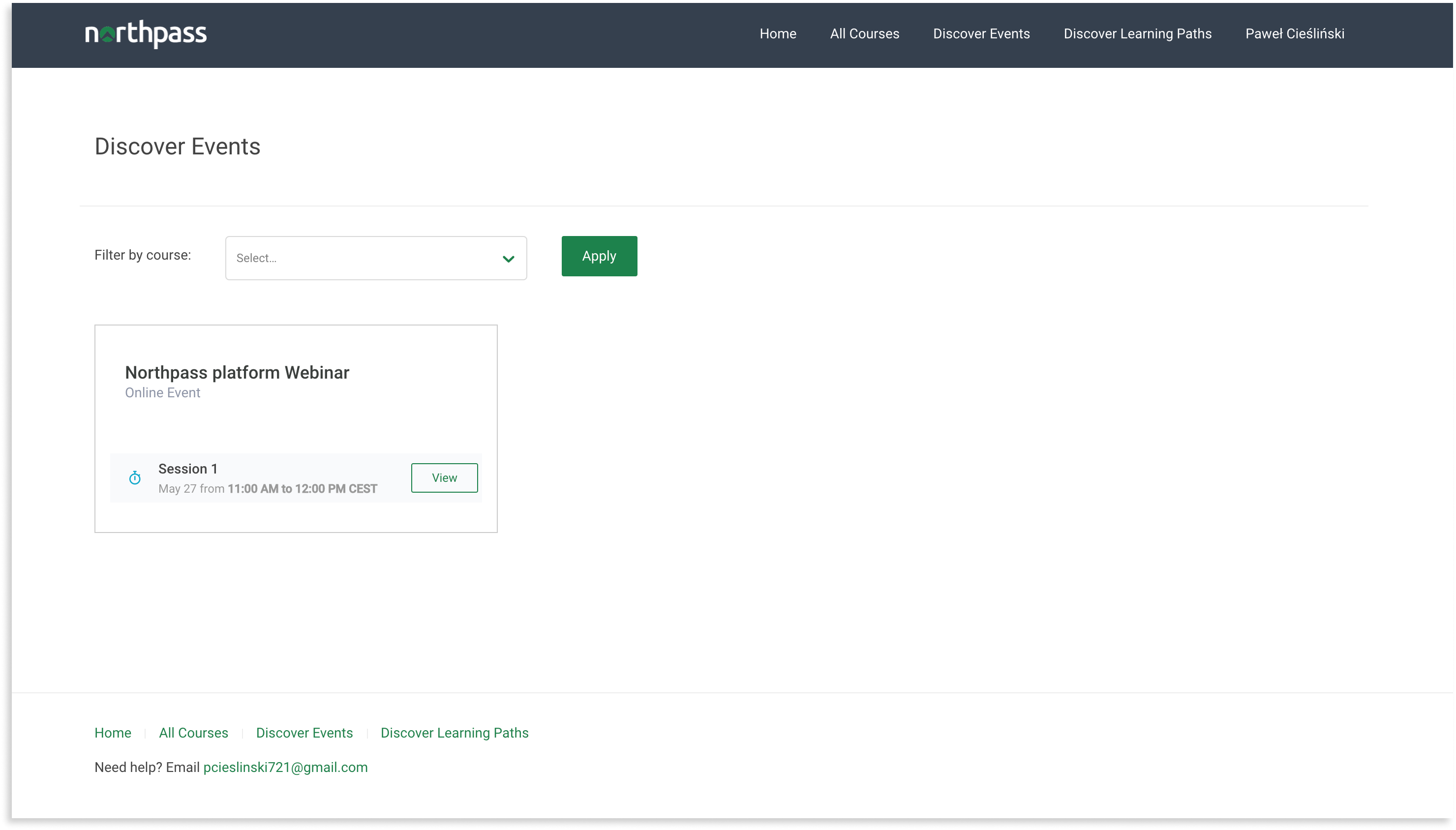Click the Northpass logo

[x=146, y=33]
